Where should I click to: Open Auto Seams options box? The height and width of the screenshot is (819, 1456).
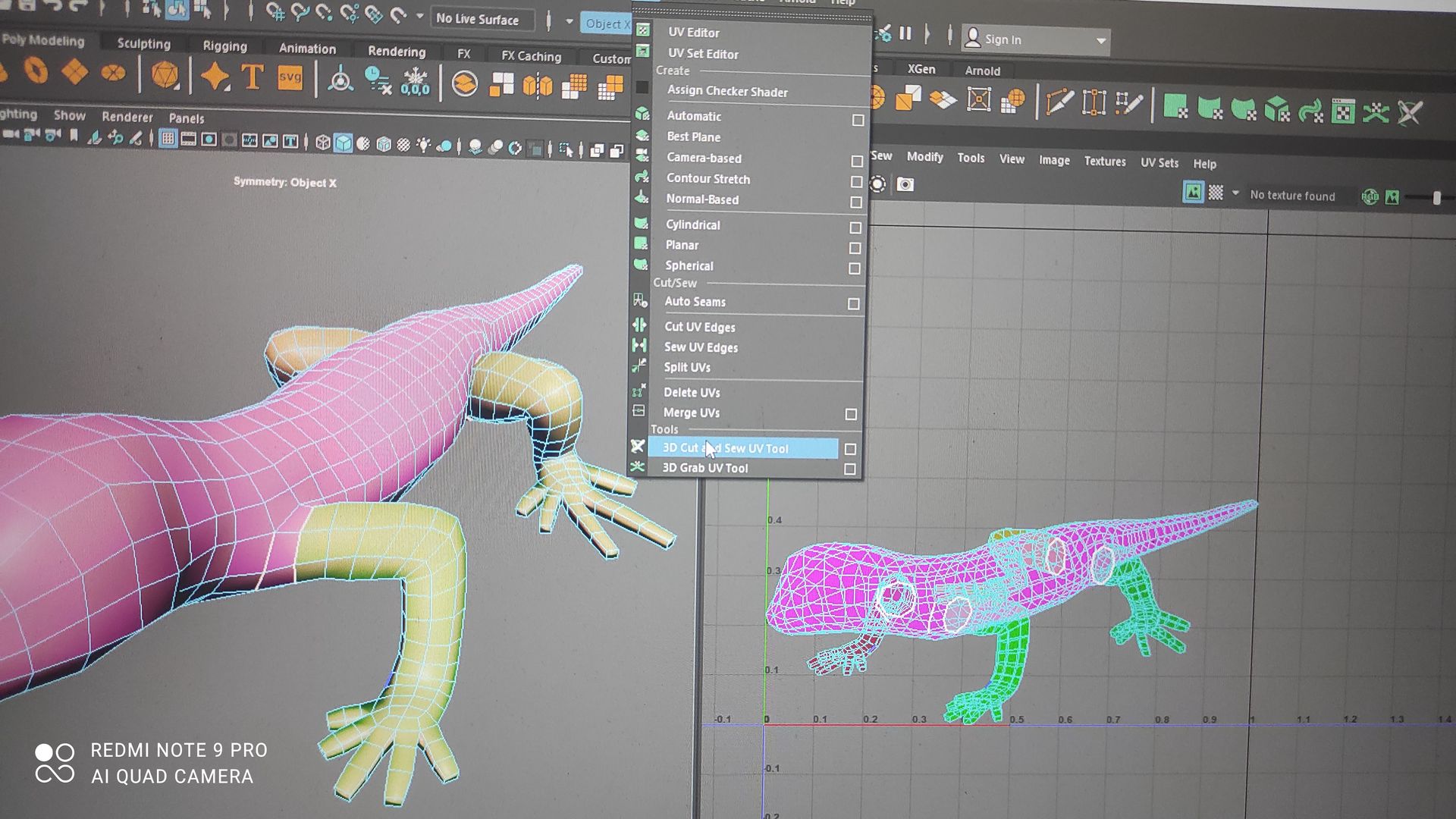tap(853, 304)
